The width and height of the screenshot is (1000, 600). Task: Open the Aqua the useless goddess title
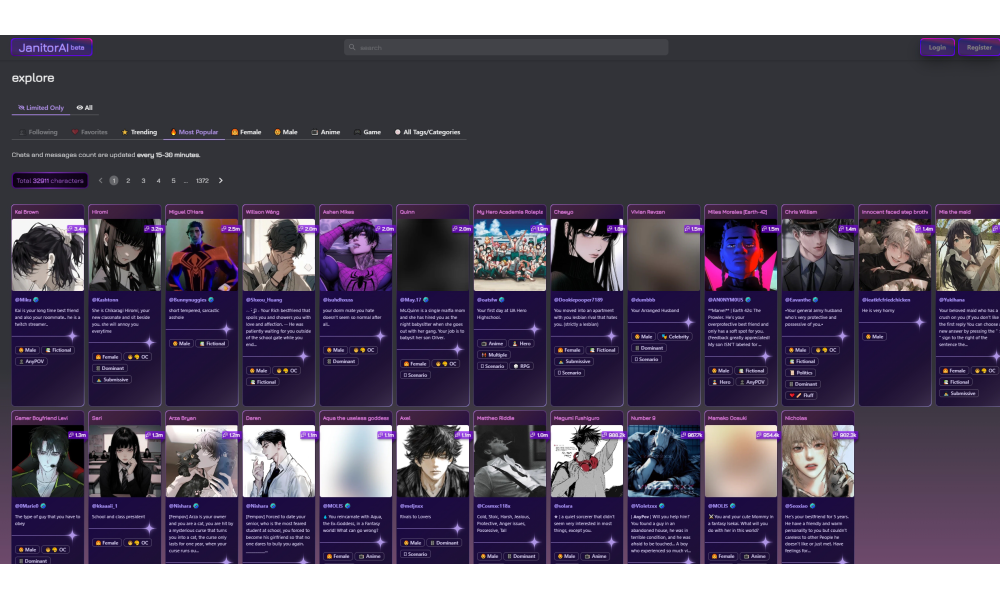click(355, 418)
